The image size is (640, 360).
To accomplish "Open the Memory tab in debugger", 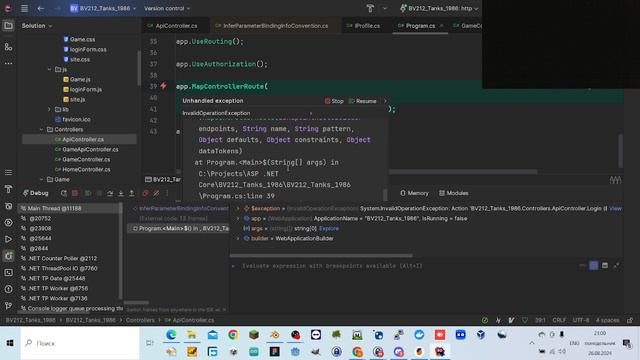I will pyautogui.click(x=414, y=193).
